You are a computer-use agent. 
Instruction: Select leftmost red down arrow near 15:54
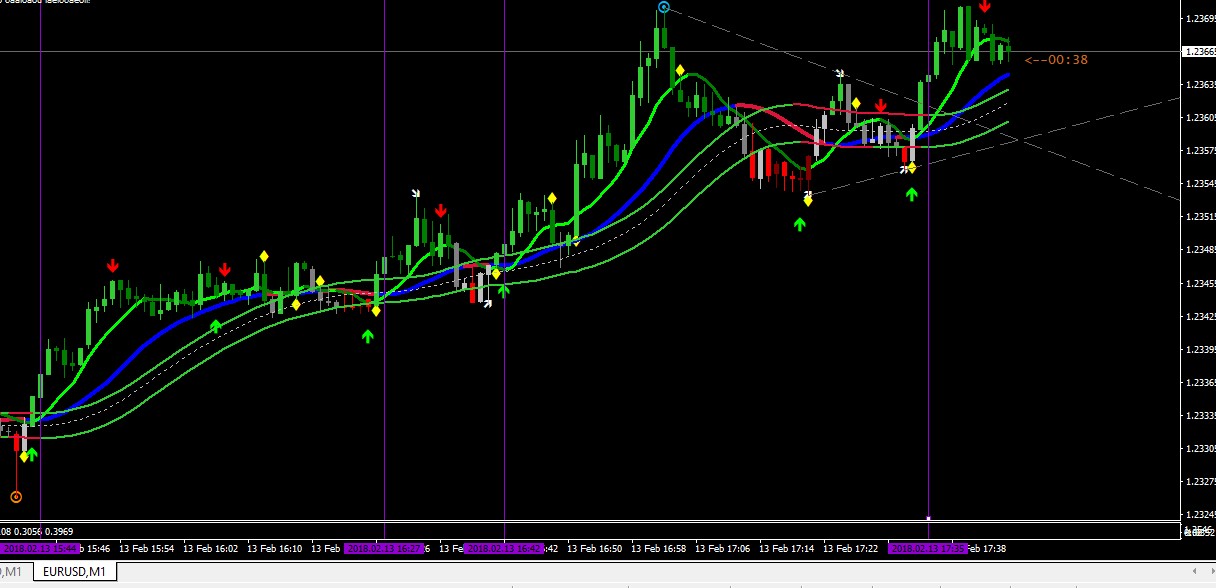point(113,266)
